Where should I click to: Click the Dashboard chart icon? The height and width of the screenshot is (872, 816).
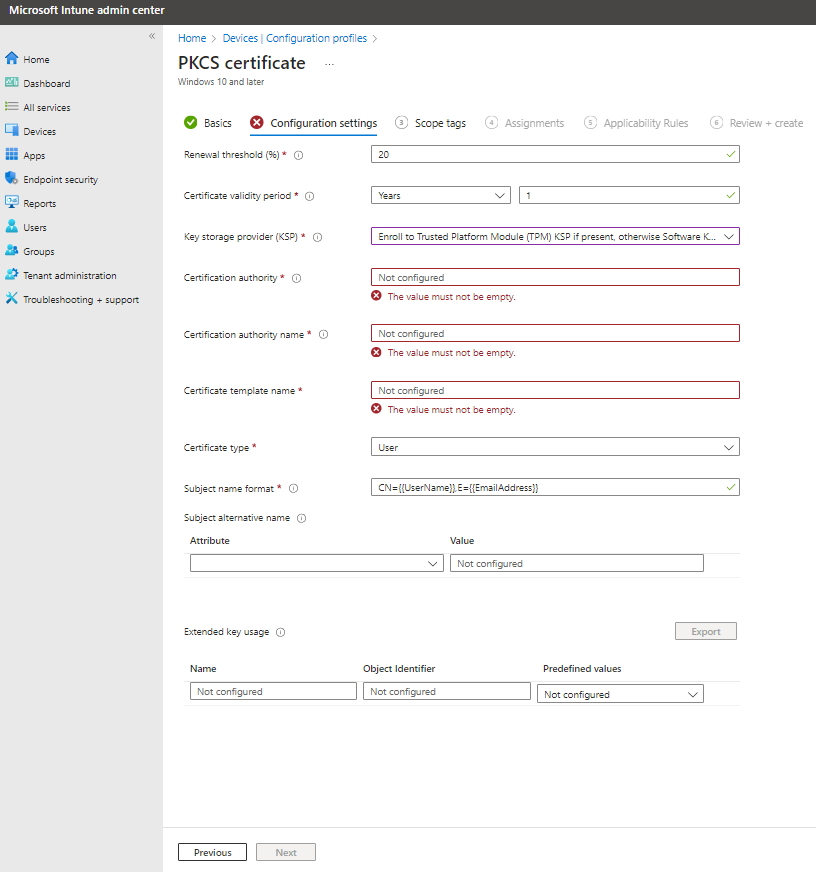(12, 82)
